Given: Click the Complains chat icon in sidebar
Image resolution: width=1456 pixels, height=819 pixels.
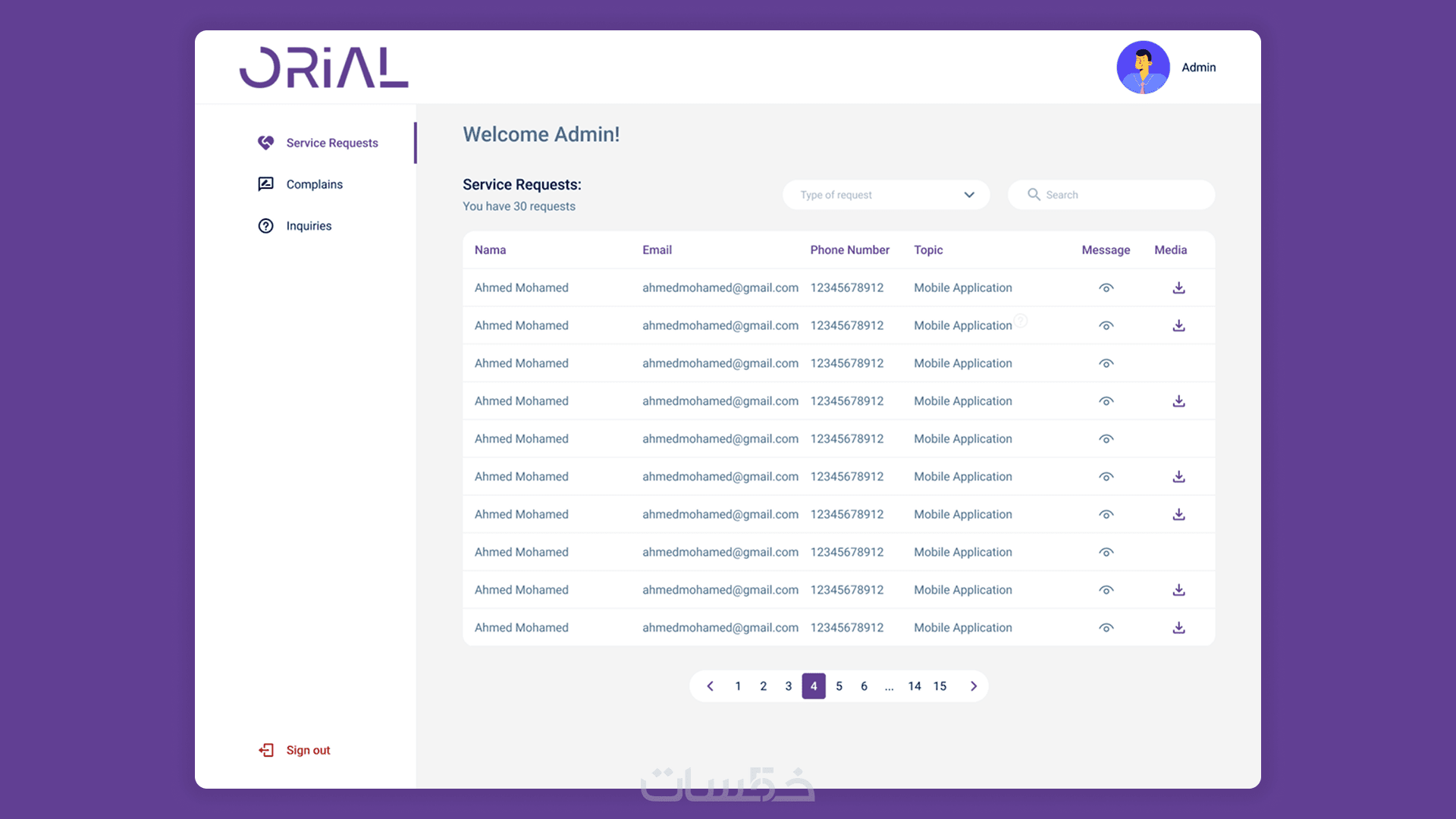Looking at the screenshot, I should click(265, 184).
